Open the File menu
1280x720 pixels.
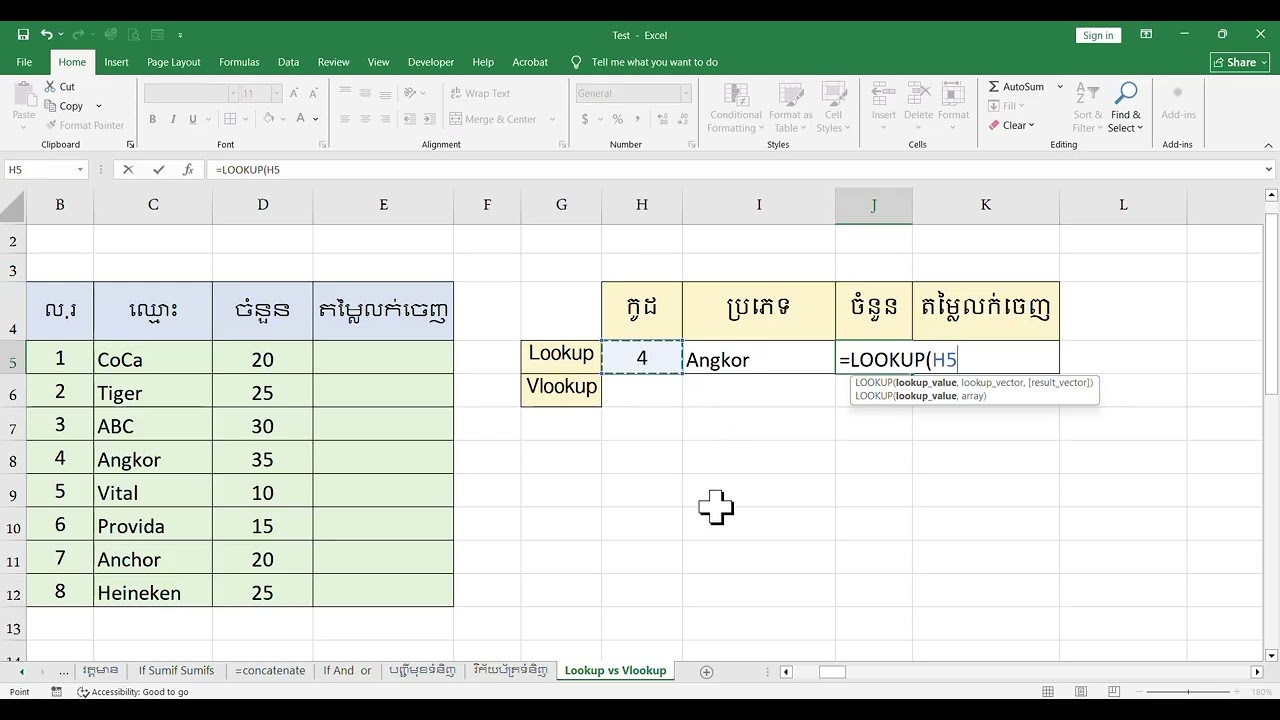point(24,62)
